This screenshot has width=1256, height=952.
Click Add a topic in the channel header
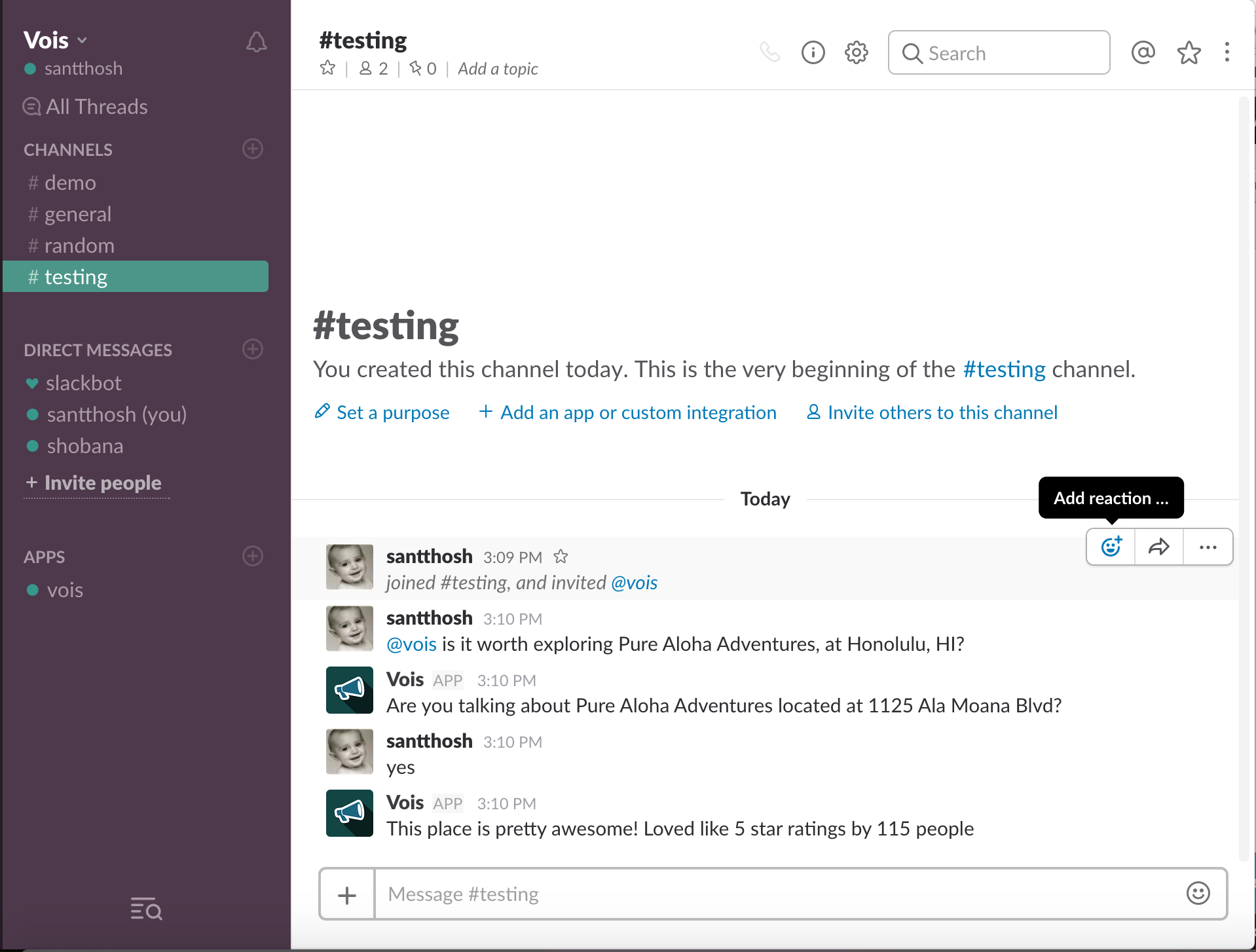tap(498, 69)
